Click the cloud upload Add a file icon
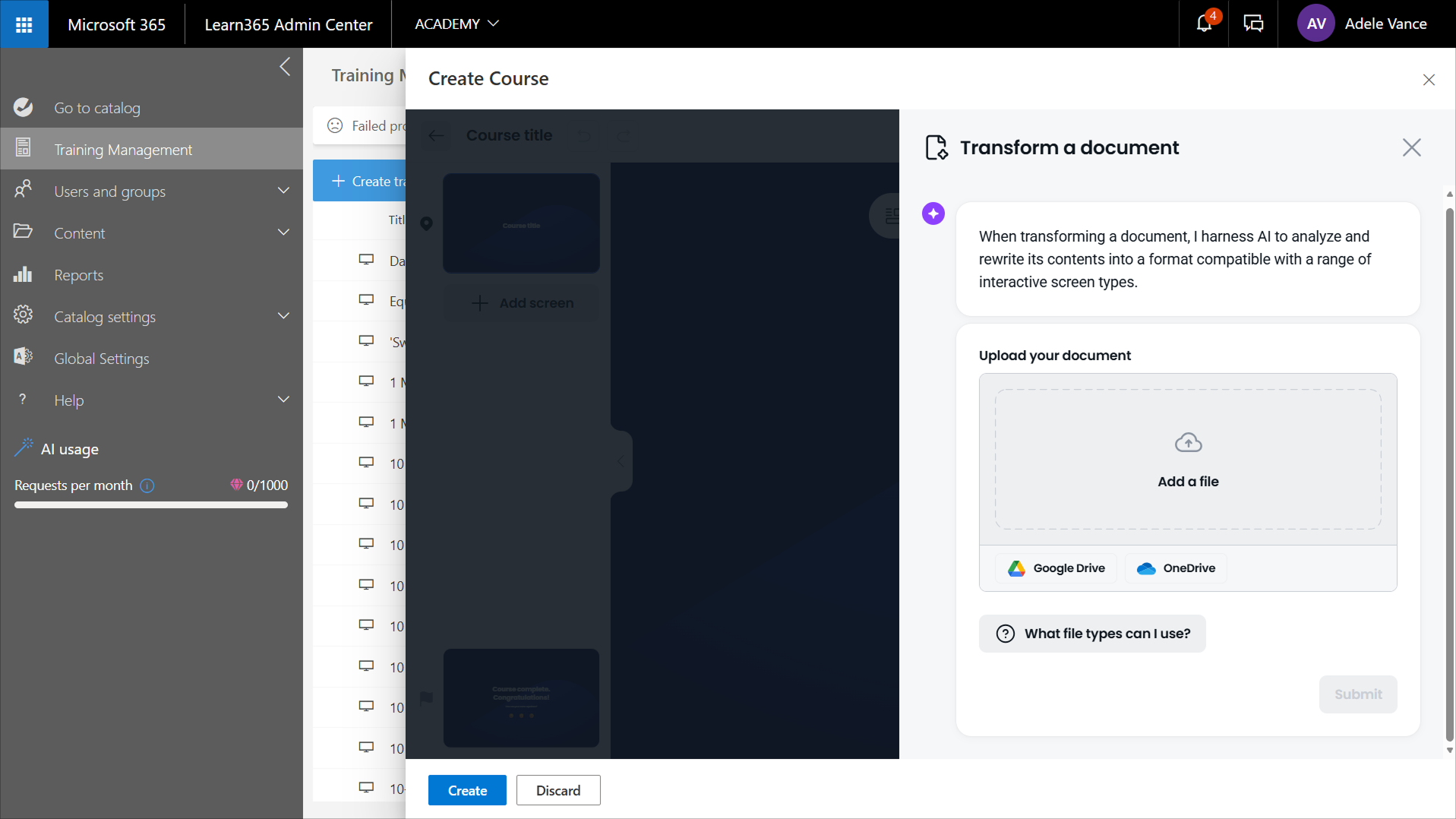 [x=1188, y=443]
